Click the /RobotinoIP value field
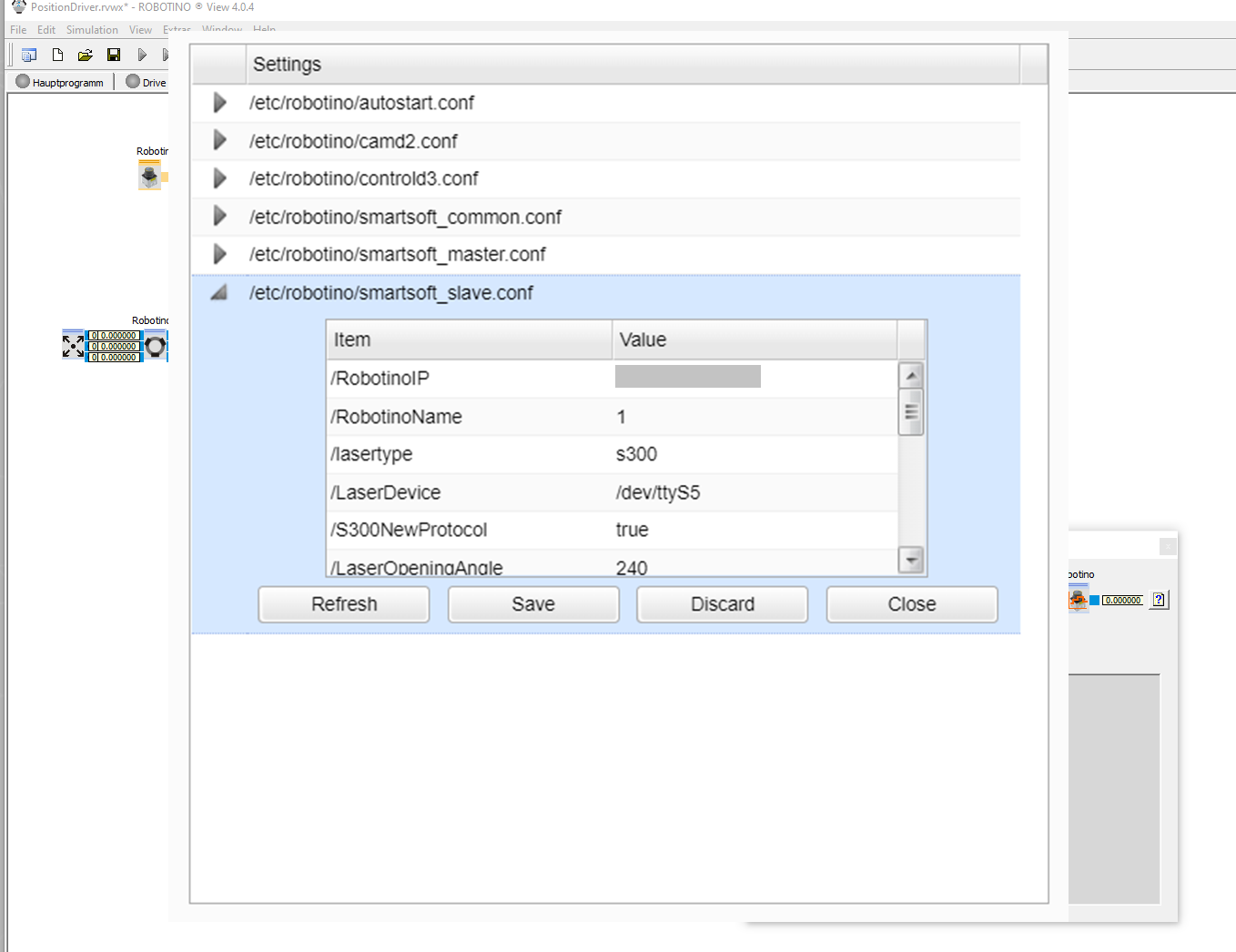Image resolution: width=1236 pixels, height=952 pixels. coord(688,377)
